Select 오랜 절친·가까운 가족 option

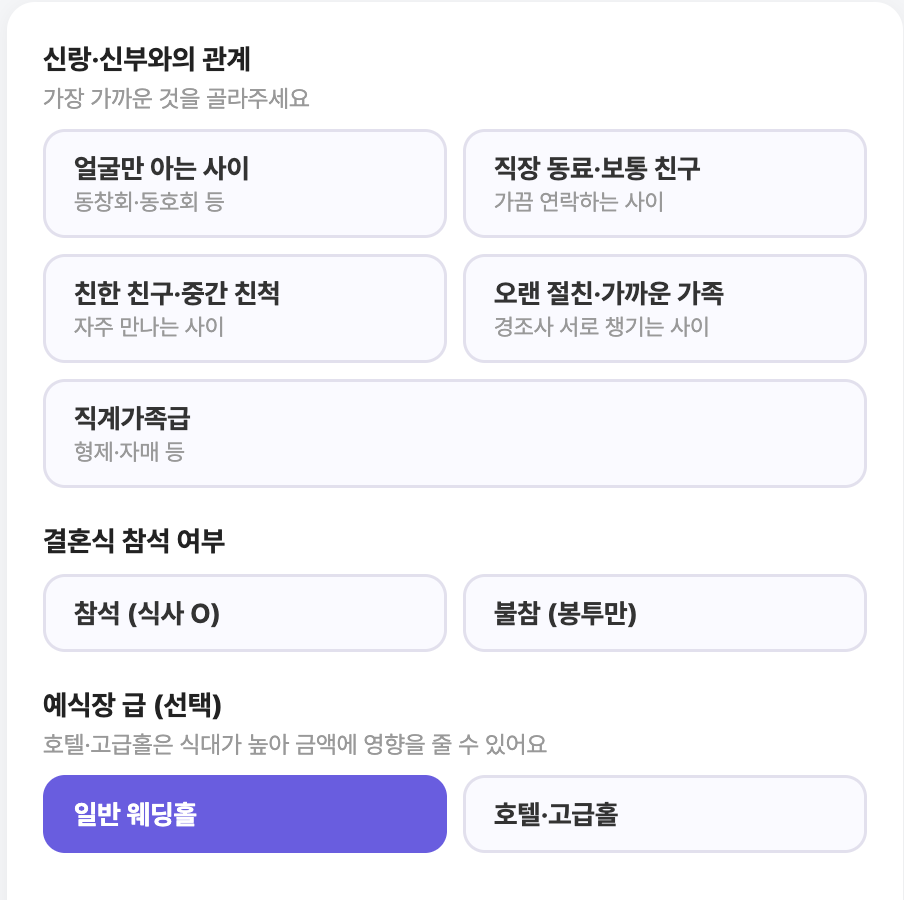pos(665,308)
